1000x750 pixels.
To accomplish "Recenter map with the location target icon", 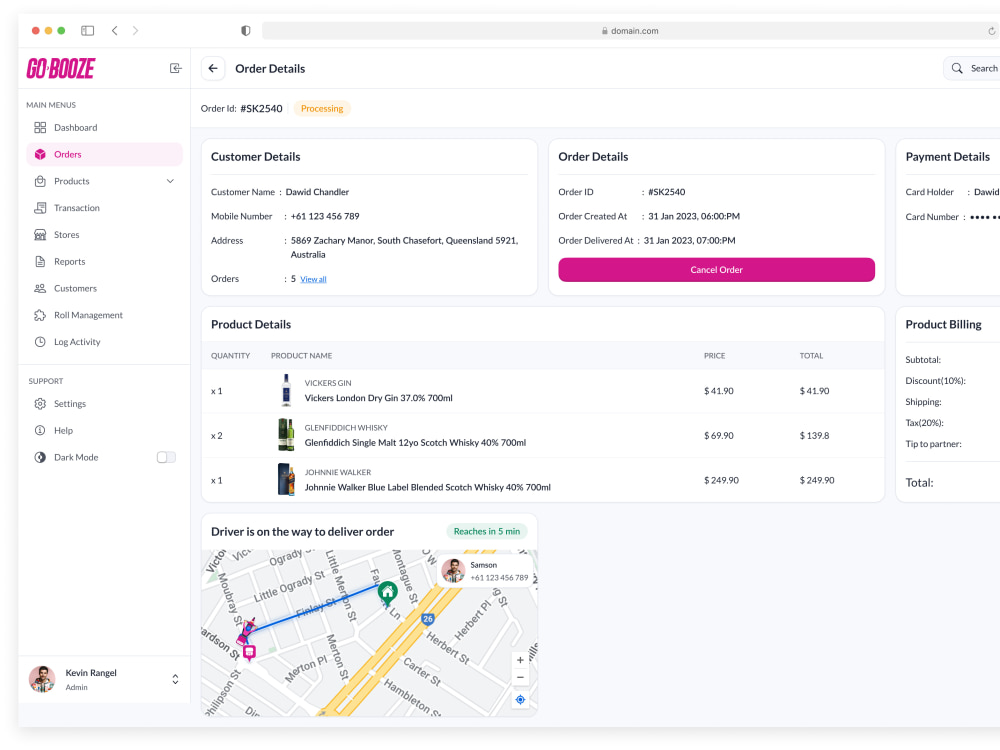I will pos(520,700).
